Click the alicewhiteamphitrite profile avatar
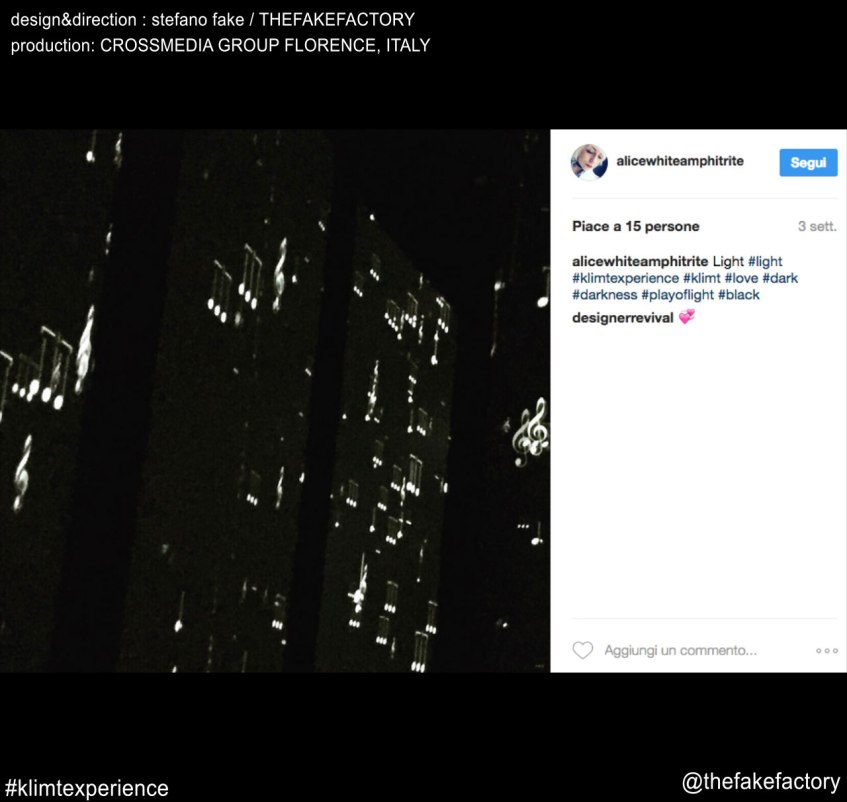Image resolution: width=847 pixels, height=802 pixels. pyautogui.click(x=589, y=162)
